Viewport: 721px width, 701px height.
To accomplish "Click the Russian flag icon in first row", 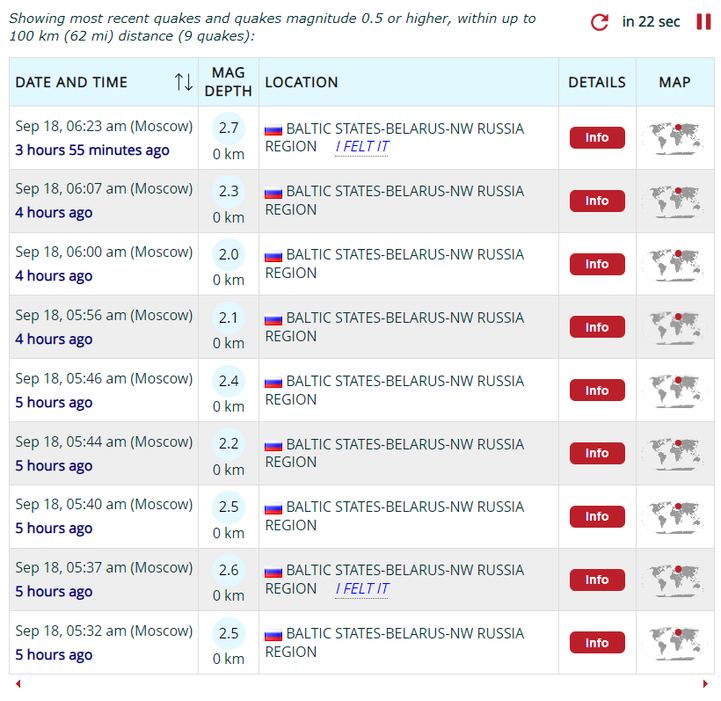I will pos(273,130).
